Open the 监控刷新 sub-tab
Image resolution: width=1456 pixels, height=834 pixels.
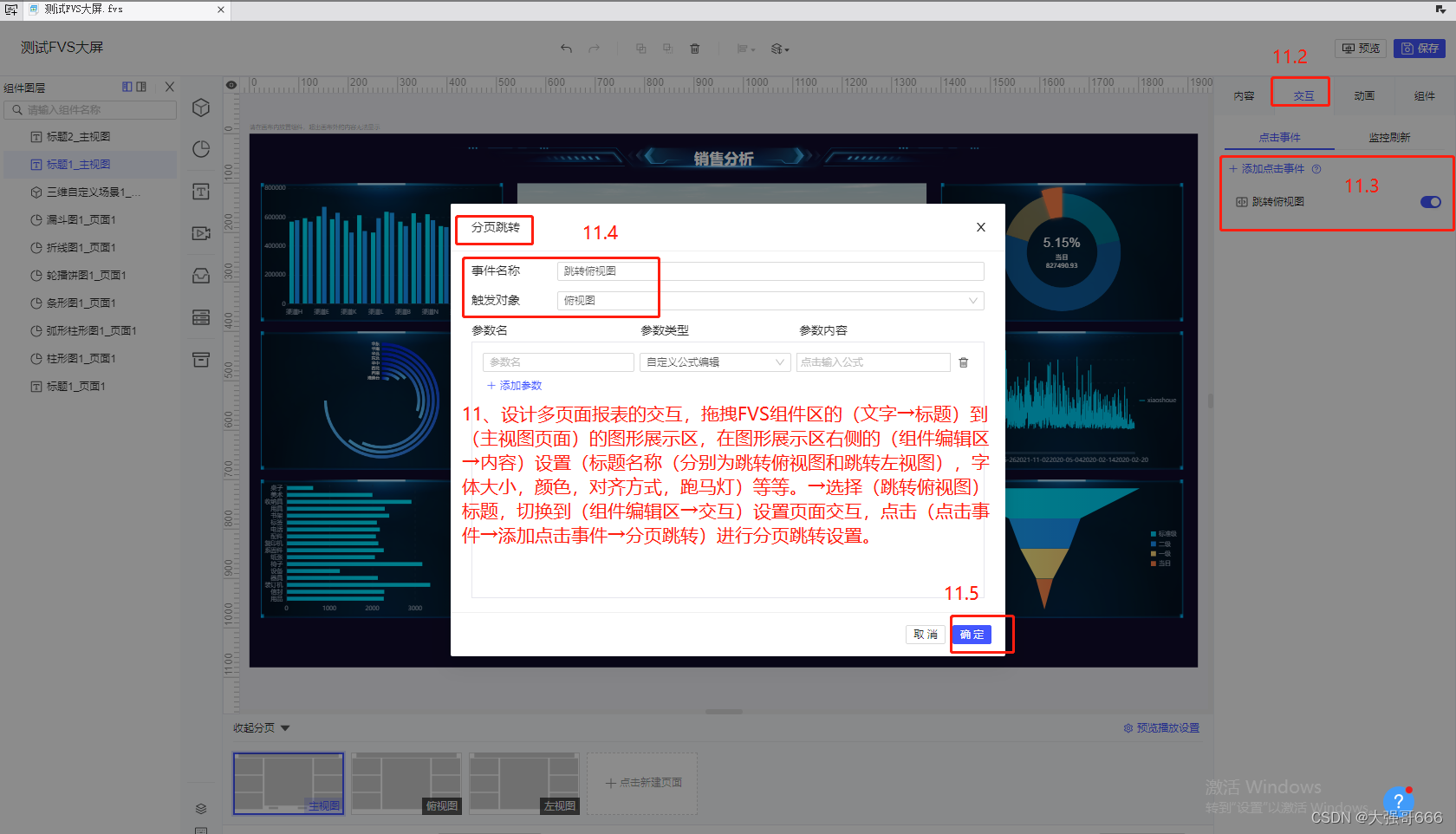click(x=1389, y=138)
